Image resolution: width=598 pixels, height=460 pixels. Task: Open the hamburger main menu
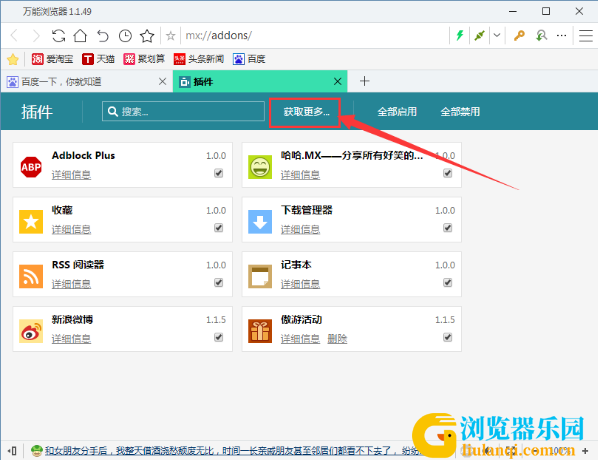click(x=586, y=35)
